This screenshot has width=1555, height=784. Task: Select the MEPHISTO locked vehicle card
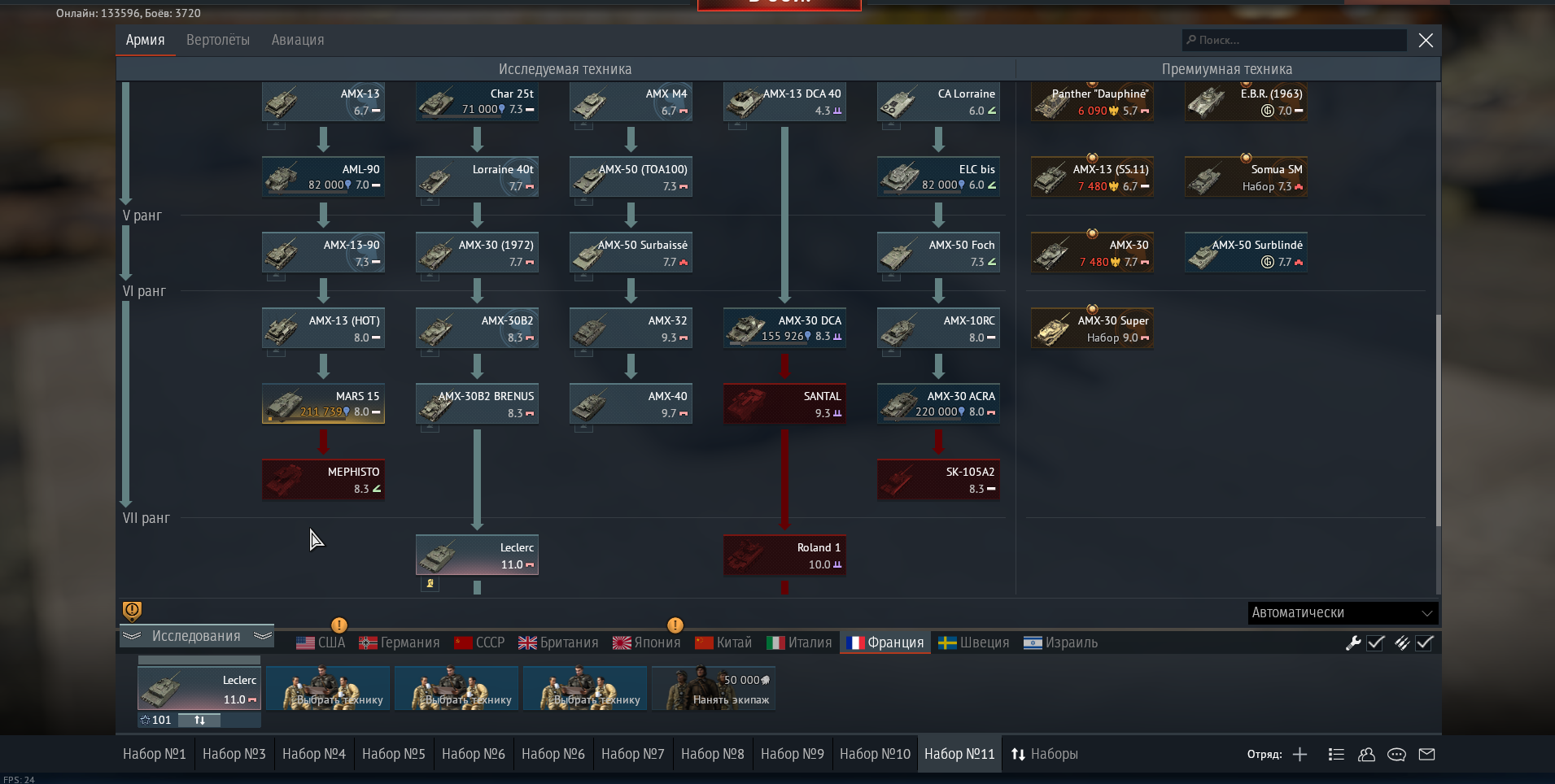323,480
